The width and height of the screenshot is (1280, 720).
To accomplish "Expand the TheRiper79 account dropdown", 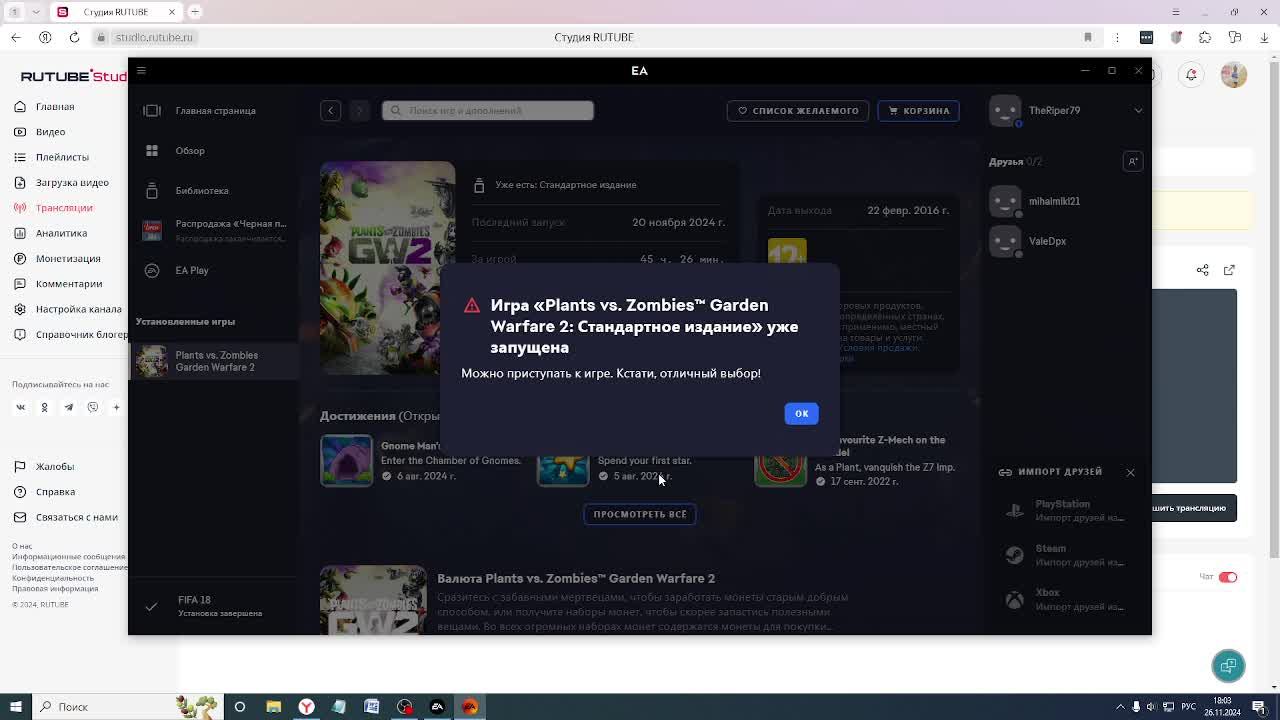I will [x=1138, y=110].
